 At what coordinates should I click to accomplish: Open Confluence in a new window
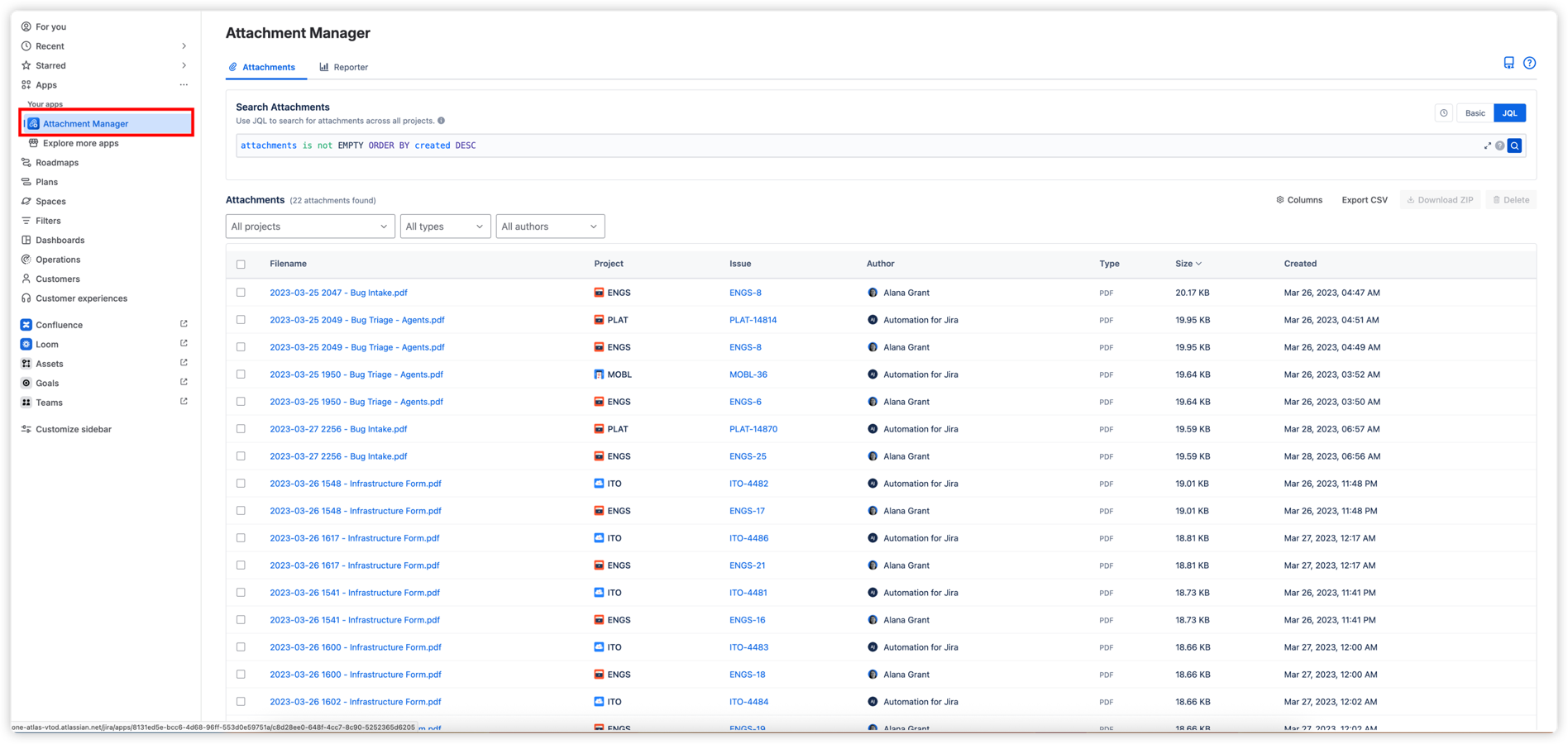(x=184, y=324)
